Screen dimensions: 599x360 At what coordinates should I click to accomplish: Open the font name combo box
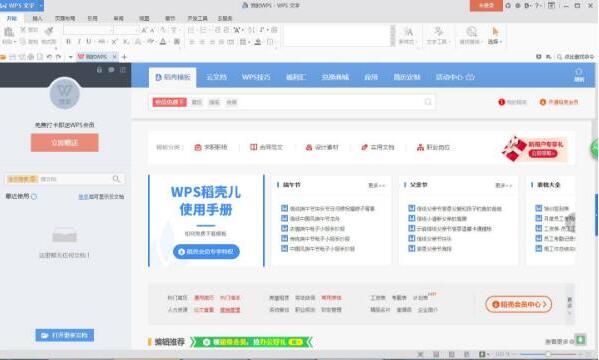(x=89, y=30)
